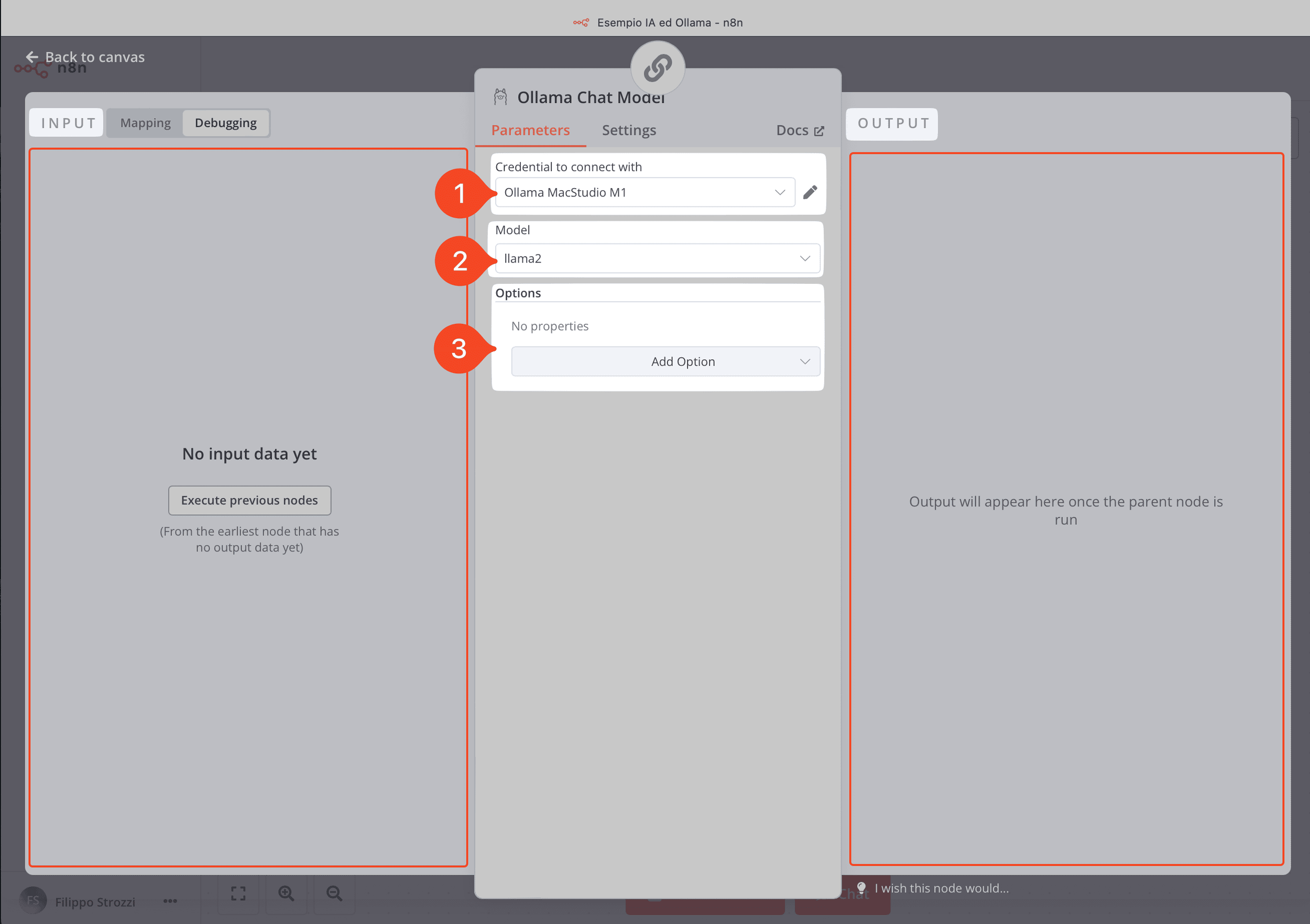The width and height of the screenshot is (1310, 924).
Task: Open the Ollama MacStudio M1 credential dropdown
Action: tap(645, 192)
